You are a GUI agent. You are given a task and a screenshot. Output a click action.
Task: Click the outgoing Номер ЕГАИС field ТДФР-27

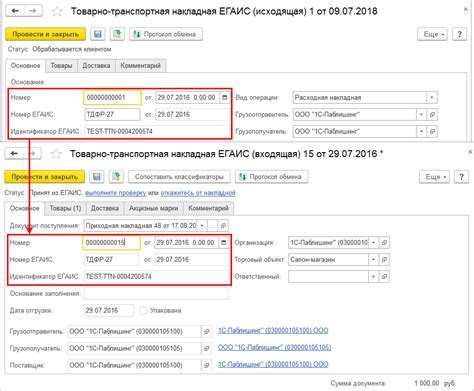[112, 114]
